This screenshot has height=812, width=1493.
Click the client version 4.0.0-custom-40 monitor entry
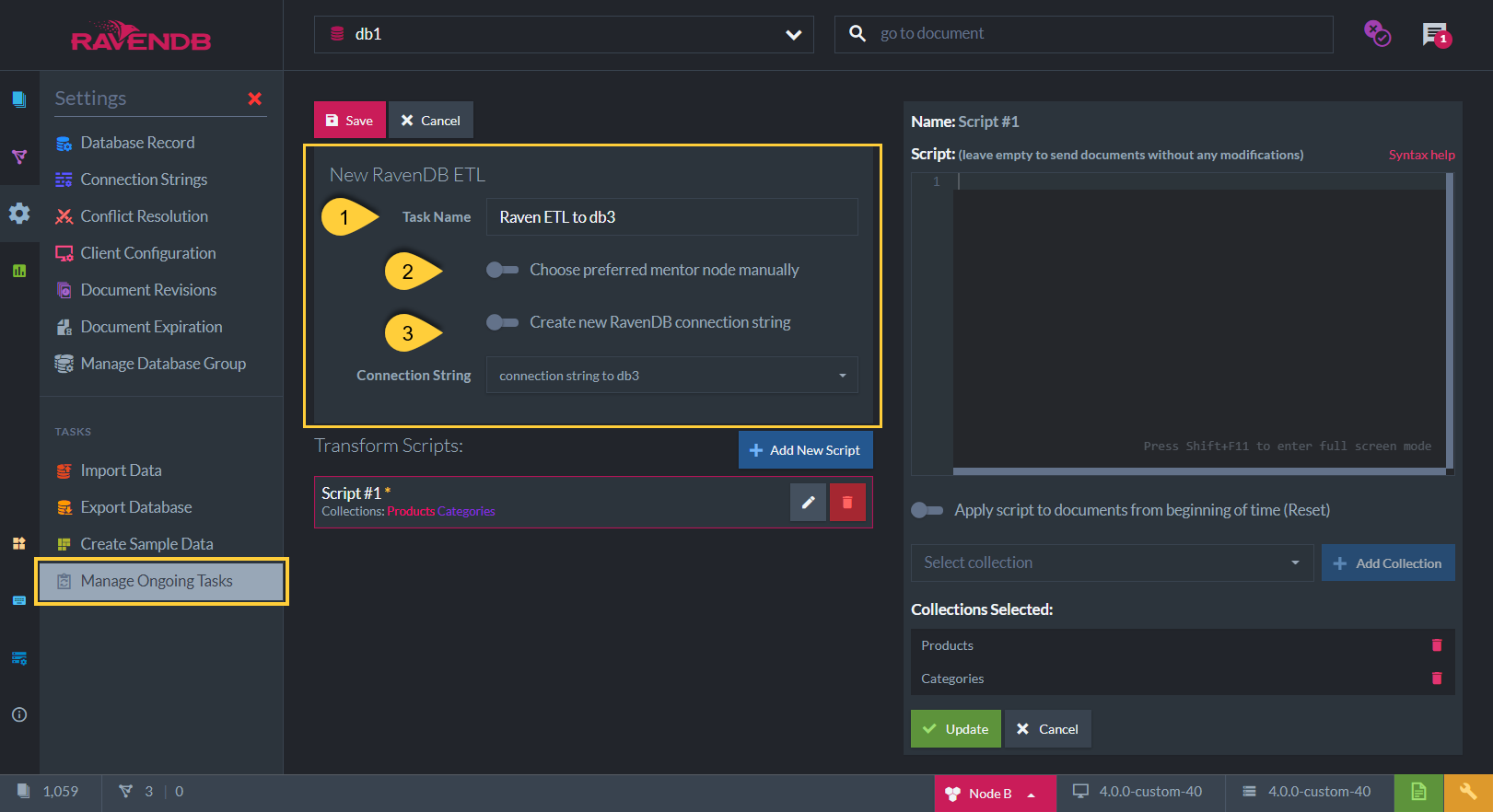1137,792
